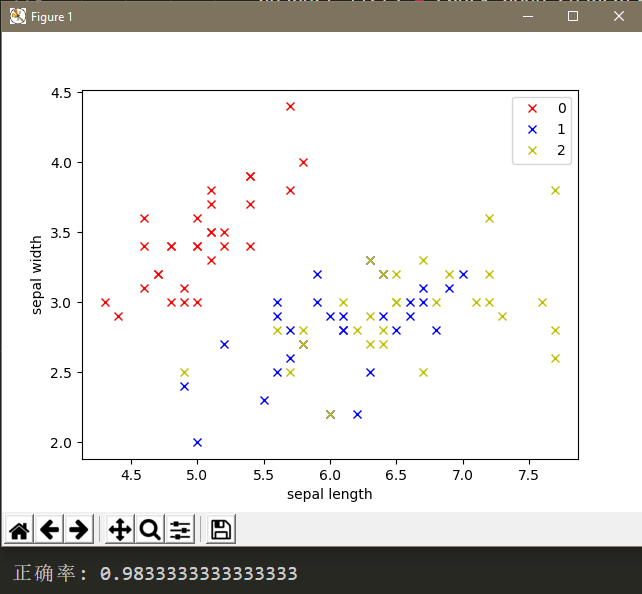The image size is (642, 594).
Task: Click the red marker for legend entry 0
Action: [532, 108]
